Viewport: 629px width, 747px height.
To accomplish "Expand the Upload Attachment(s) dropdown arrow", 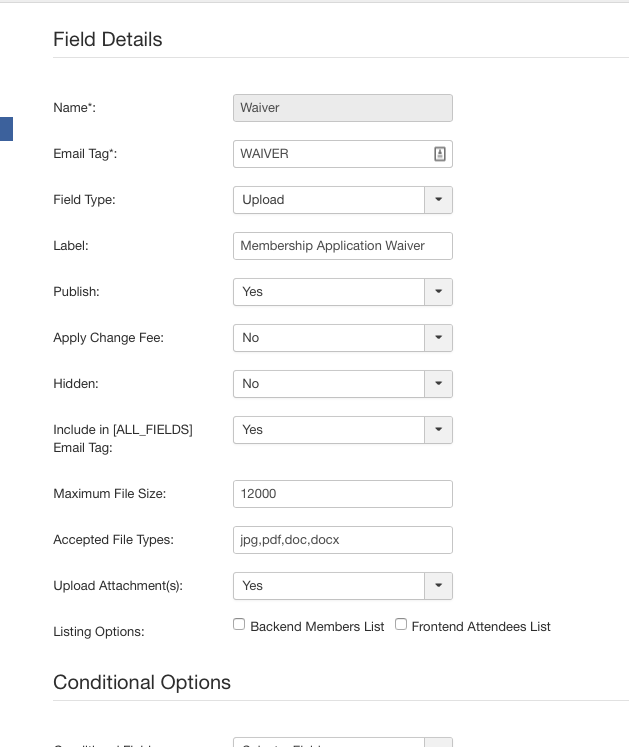I will [439, 586].
